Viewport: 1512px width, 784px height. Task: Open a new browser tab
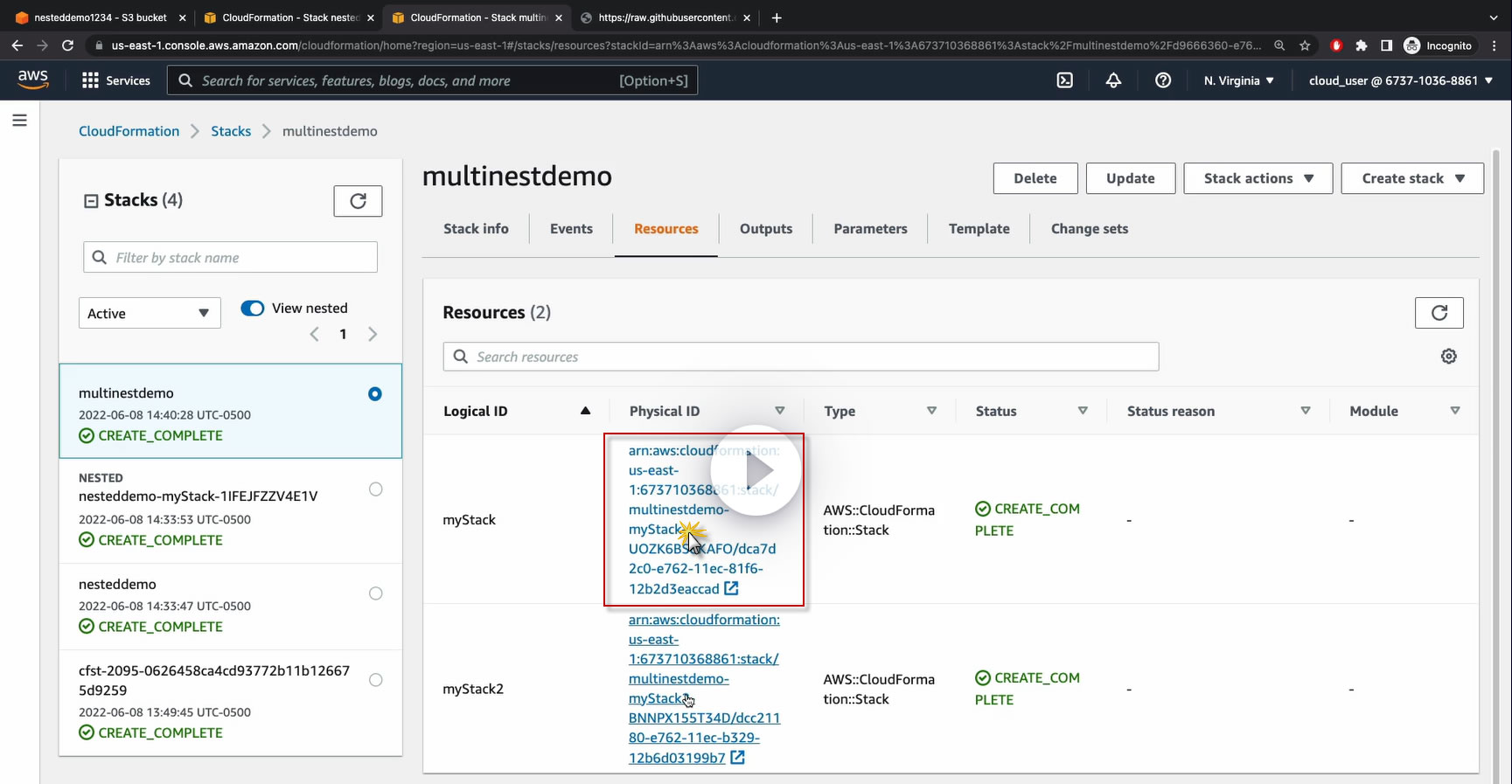pos(777,17)
